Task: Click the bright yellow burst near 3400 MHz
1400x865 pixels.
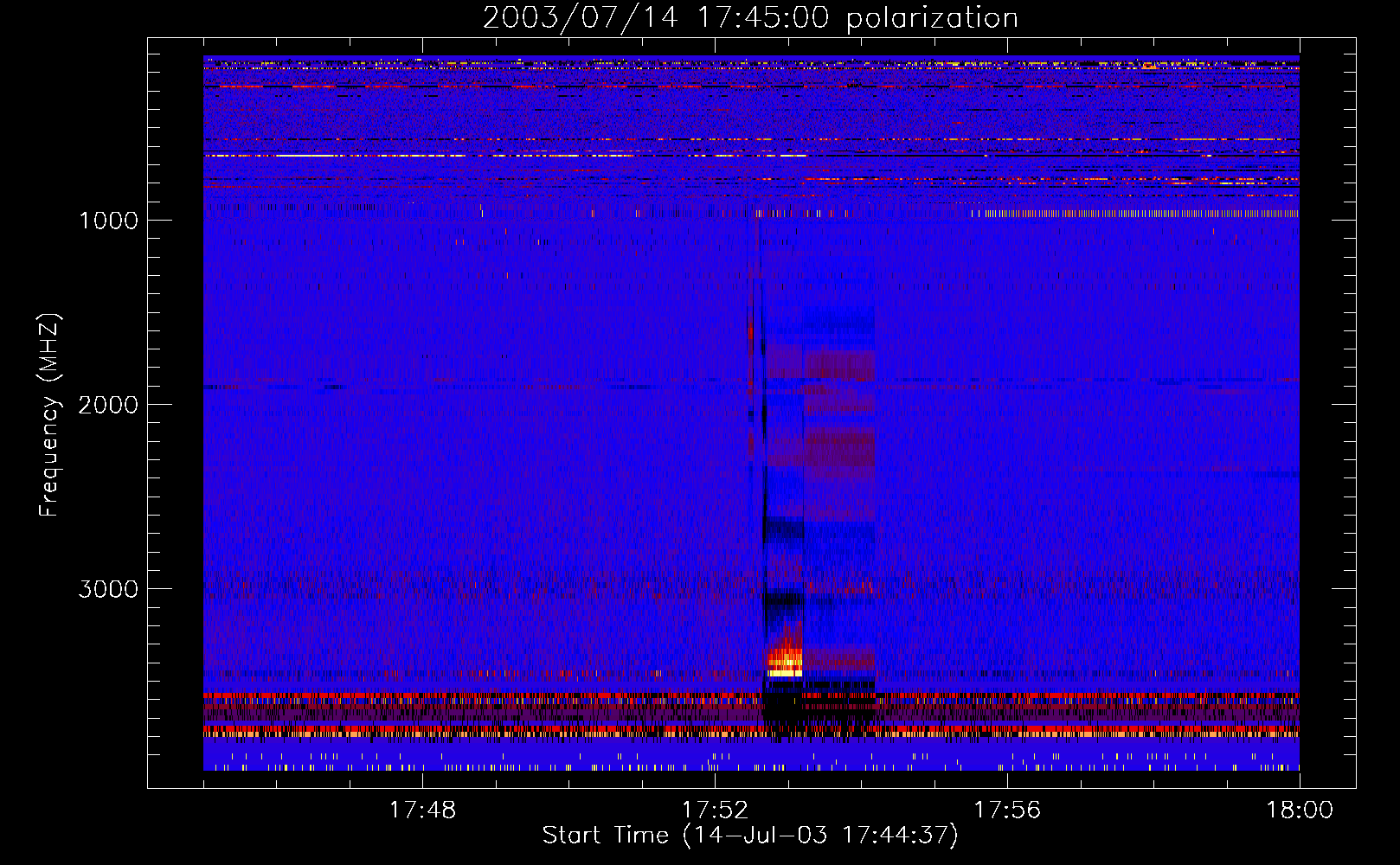Action: click(786, 662)
